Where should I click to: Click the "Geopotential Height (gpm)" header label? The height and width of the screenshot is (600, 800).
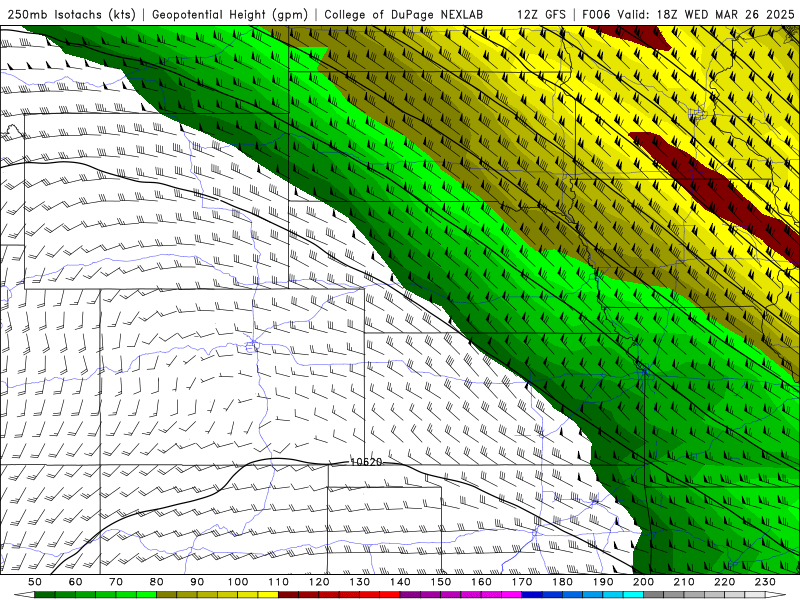230,14
